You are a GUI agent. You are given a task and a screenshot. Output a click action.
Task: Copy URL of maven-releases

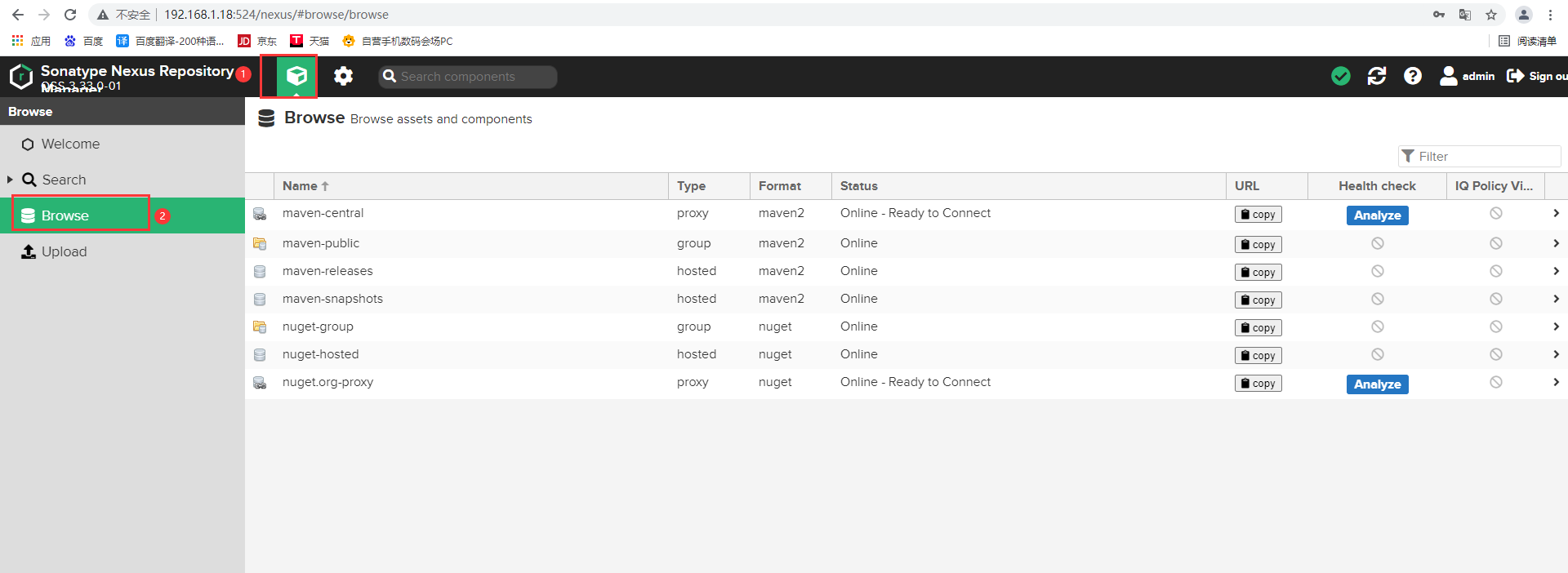point(1258,273)
